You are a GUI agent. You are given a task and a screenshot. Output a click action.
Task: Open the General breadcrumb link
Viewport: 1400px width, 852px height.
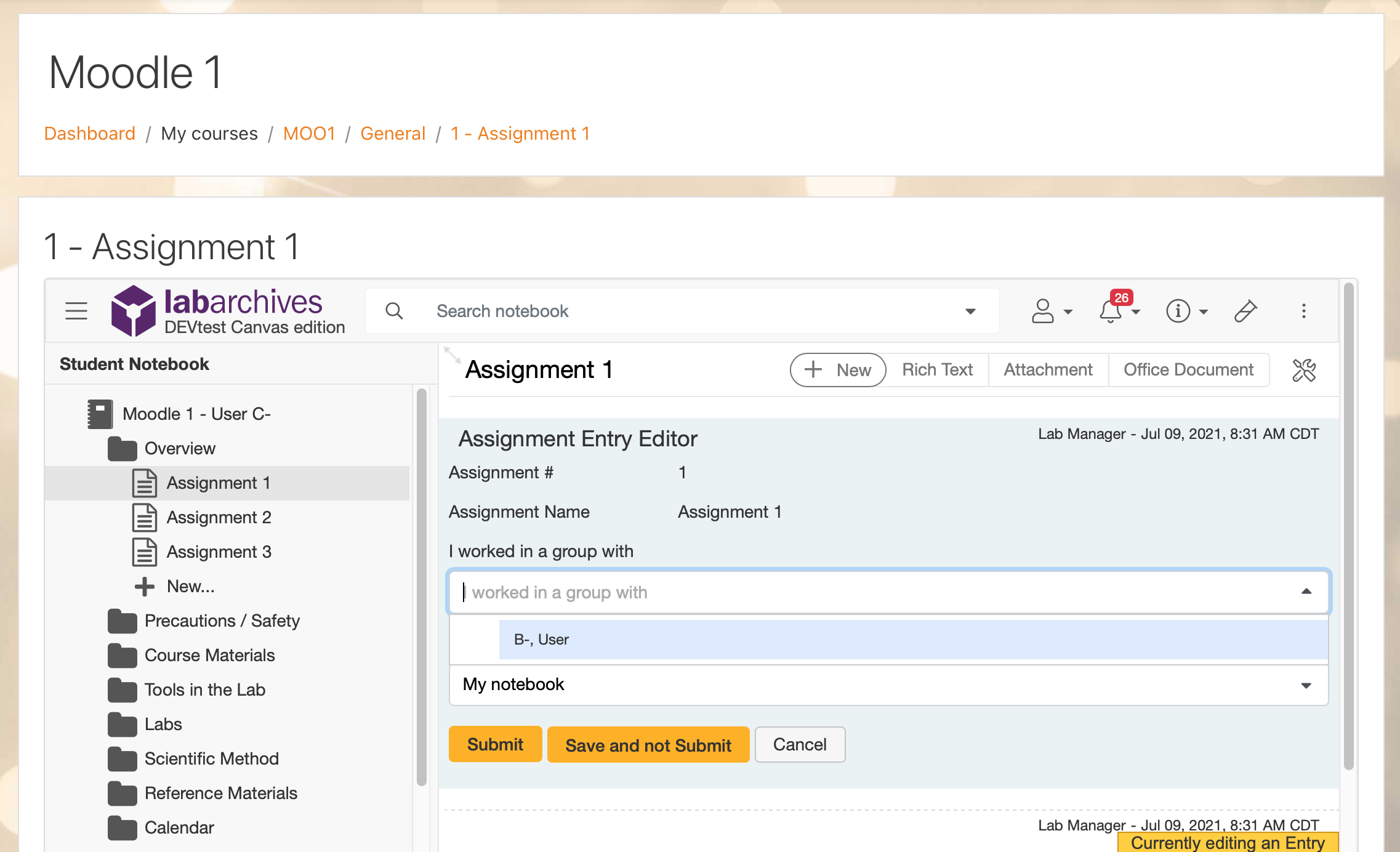[x=393, y=134]
